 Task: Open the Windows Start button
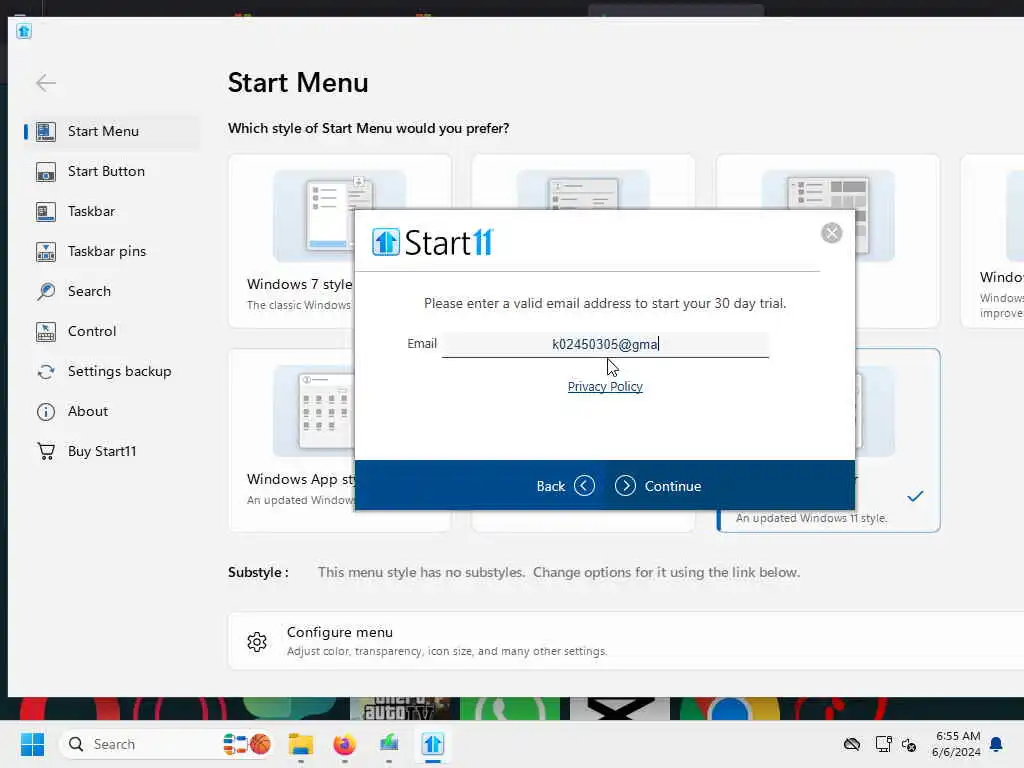coord(32,744)
